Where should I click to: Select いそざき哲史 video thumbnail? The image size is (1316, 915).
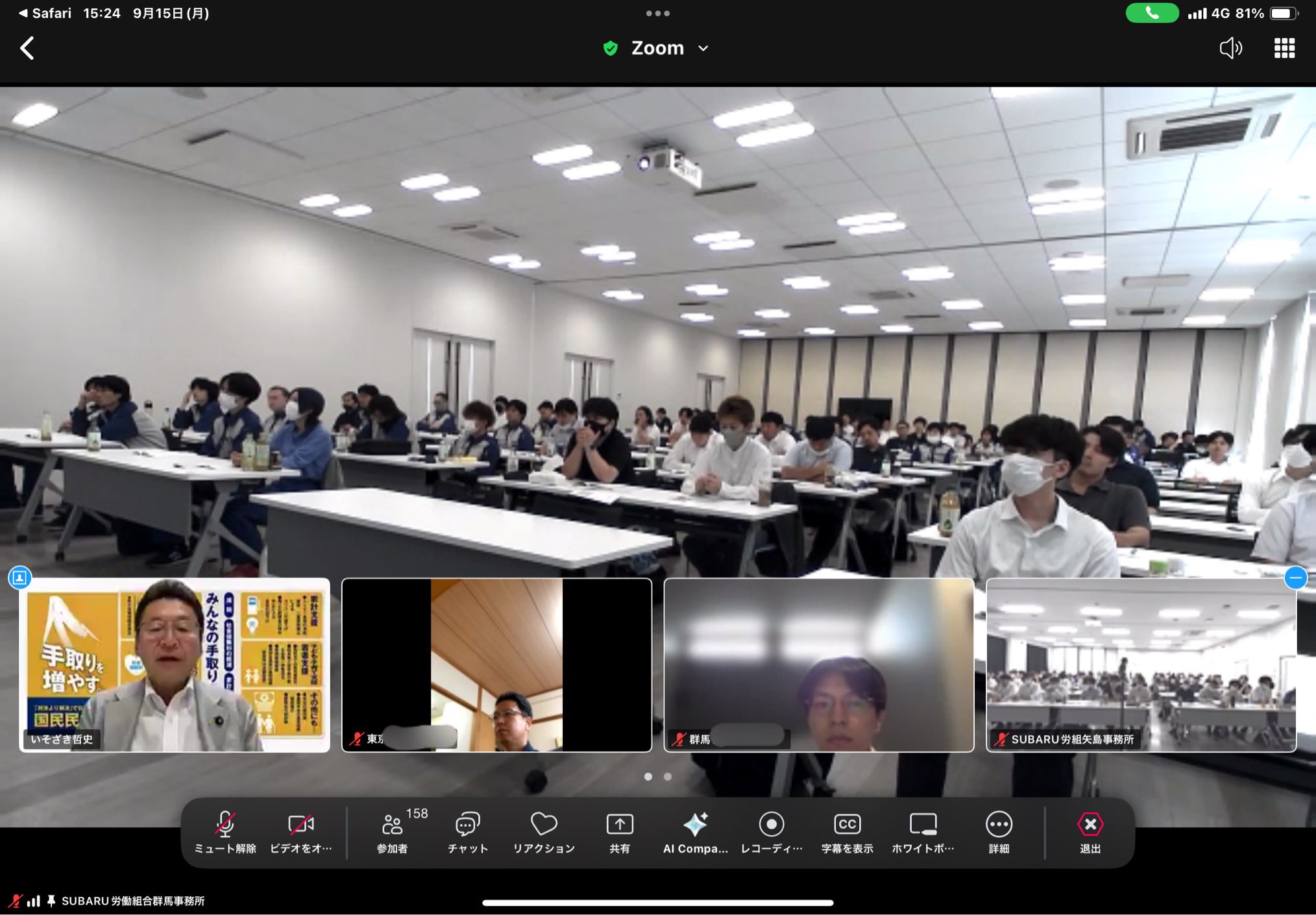pos(175,665)
